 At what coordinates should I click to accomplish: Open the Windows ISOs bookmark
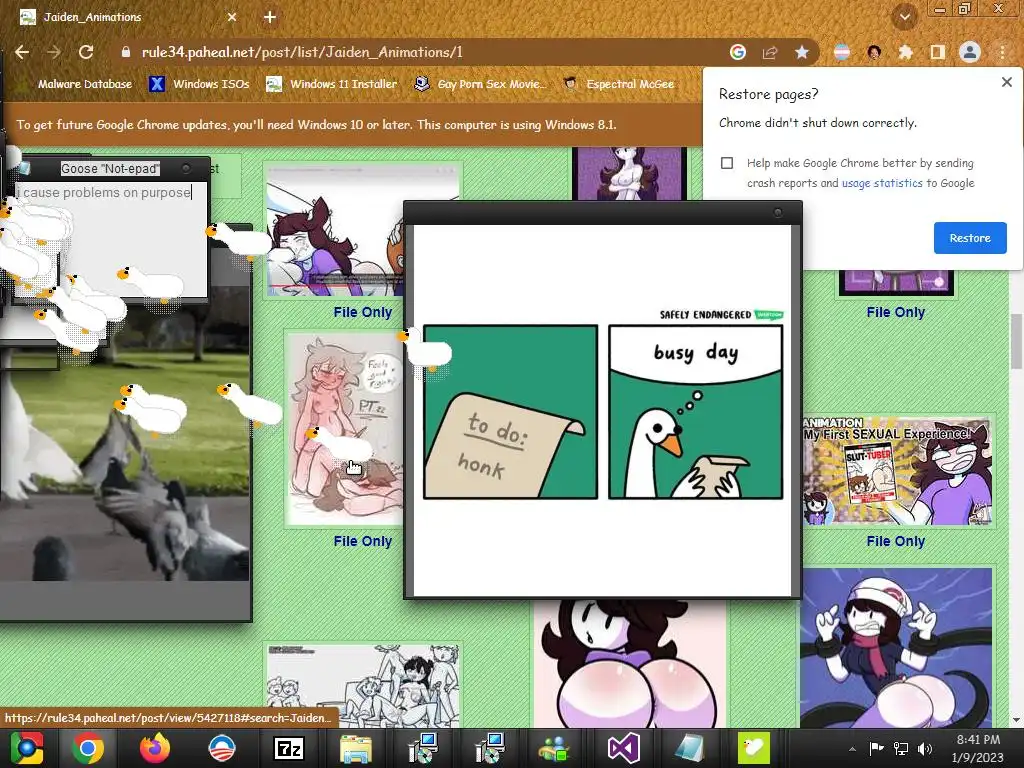click(x=200, y=84)
